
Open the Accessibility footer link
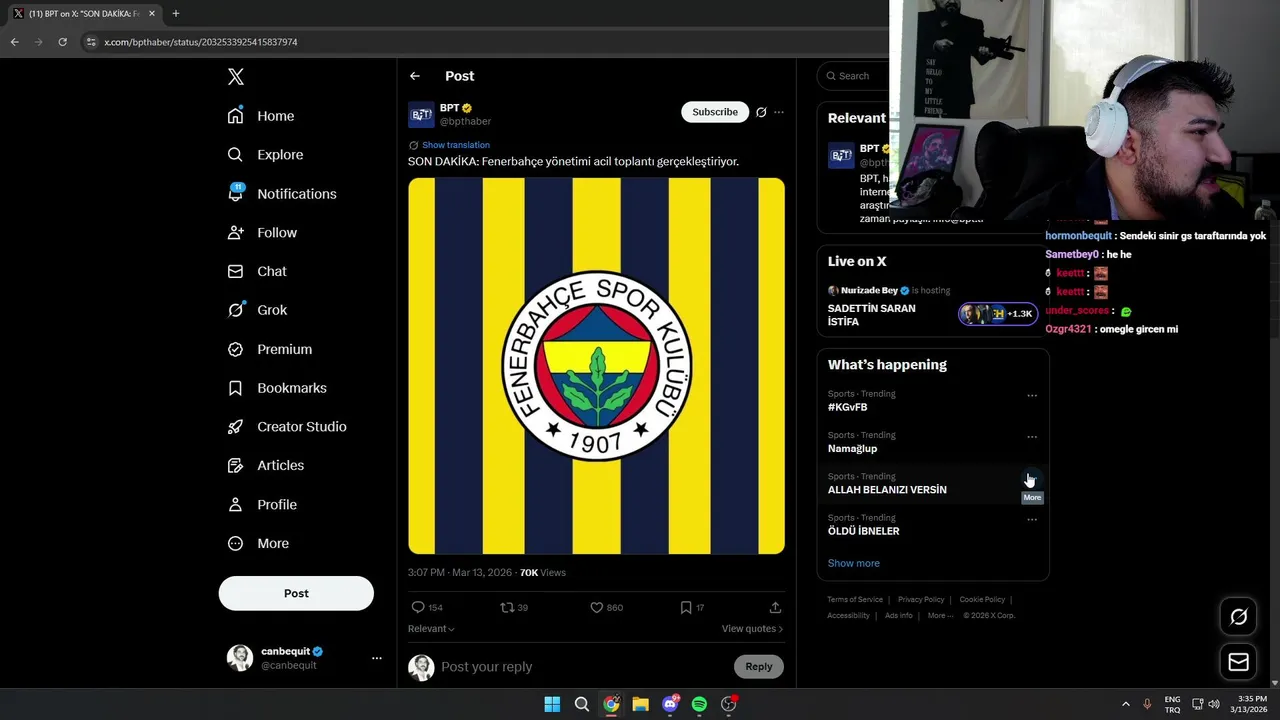(x=848, y=616)
